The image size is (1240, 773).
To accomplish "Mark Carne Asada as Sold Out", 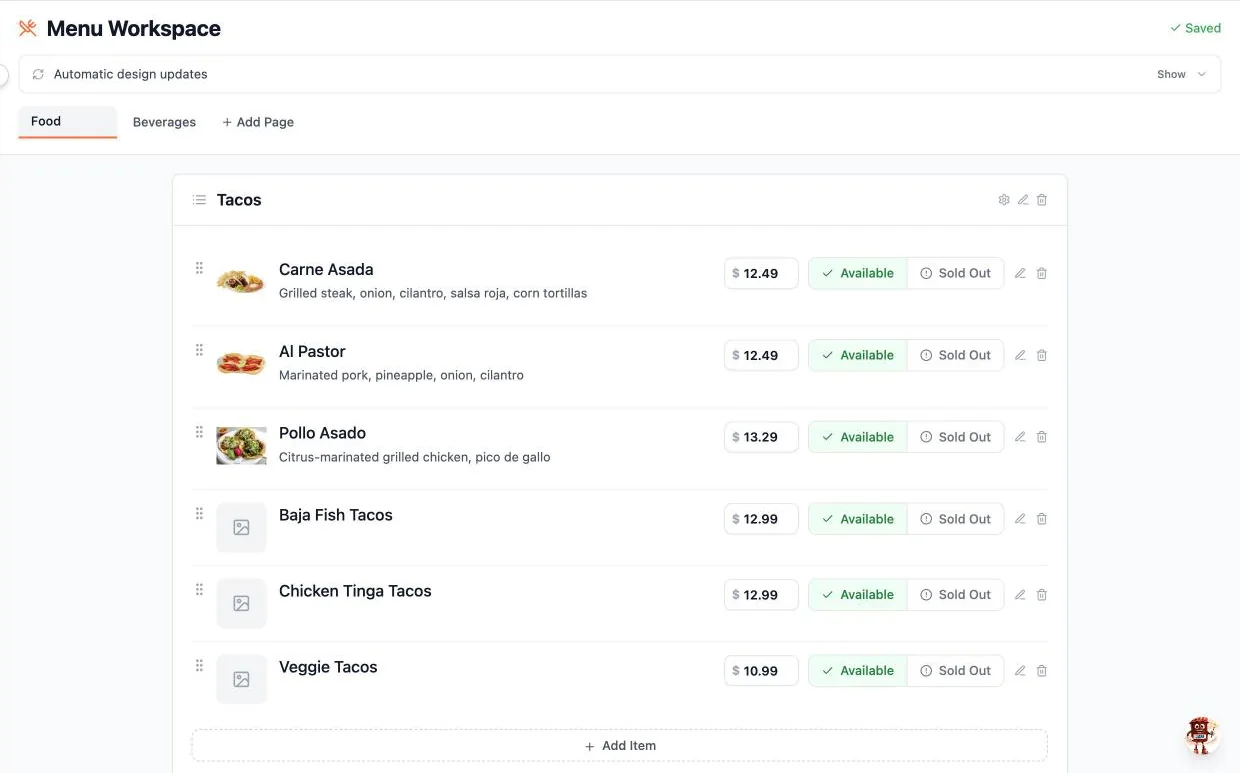I will pyautogui.click(x=955, y=273).
